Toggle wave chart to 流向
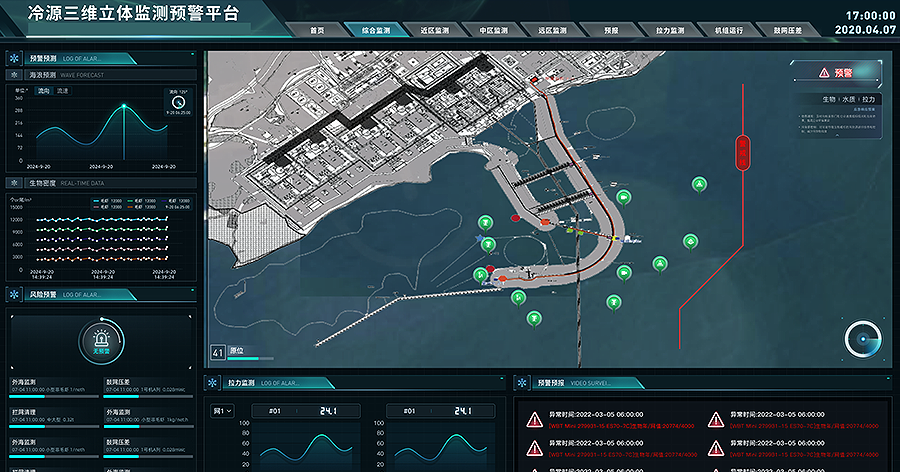The width and height of the screenshot is (900, 472). click(x=44, y=91)
